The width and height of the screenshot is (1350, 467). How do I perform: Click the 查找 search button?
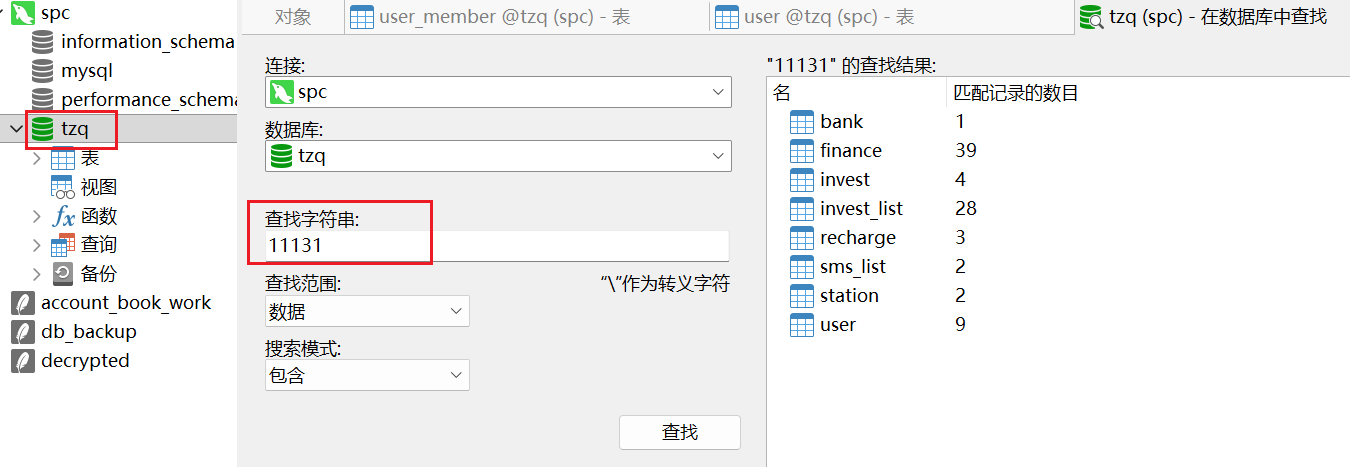[x=679, y=432]
